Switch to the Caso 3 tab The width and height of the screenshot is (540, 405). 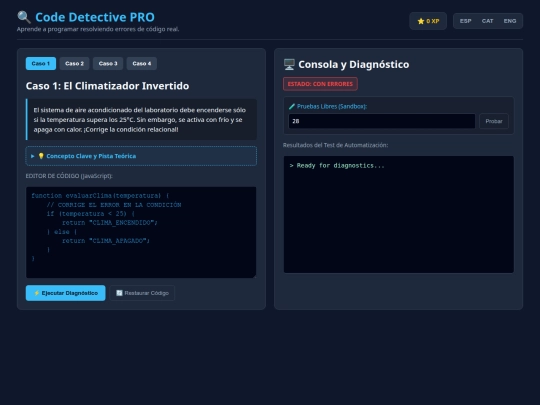click(108, 64)
